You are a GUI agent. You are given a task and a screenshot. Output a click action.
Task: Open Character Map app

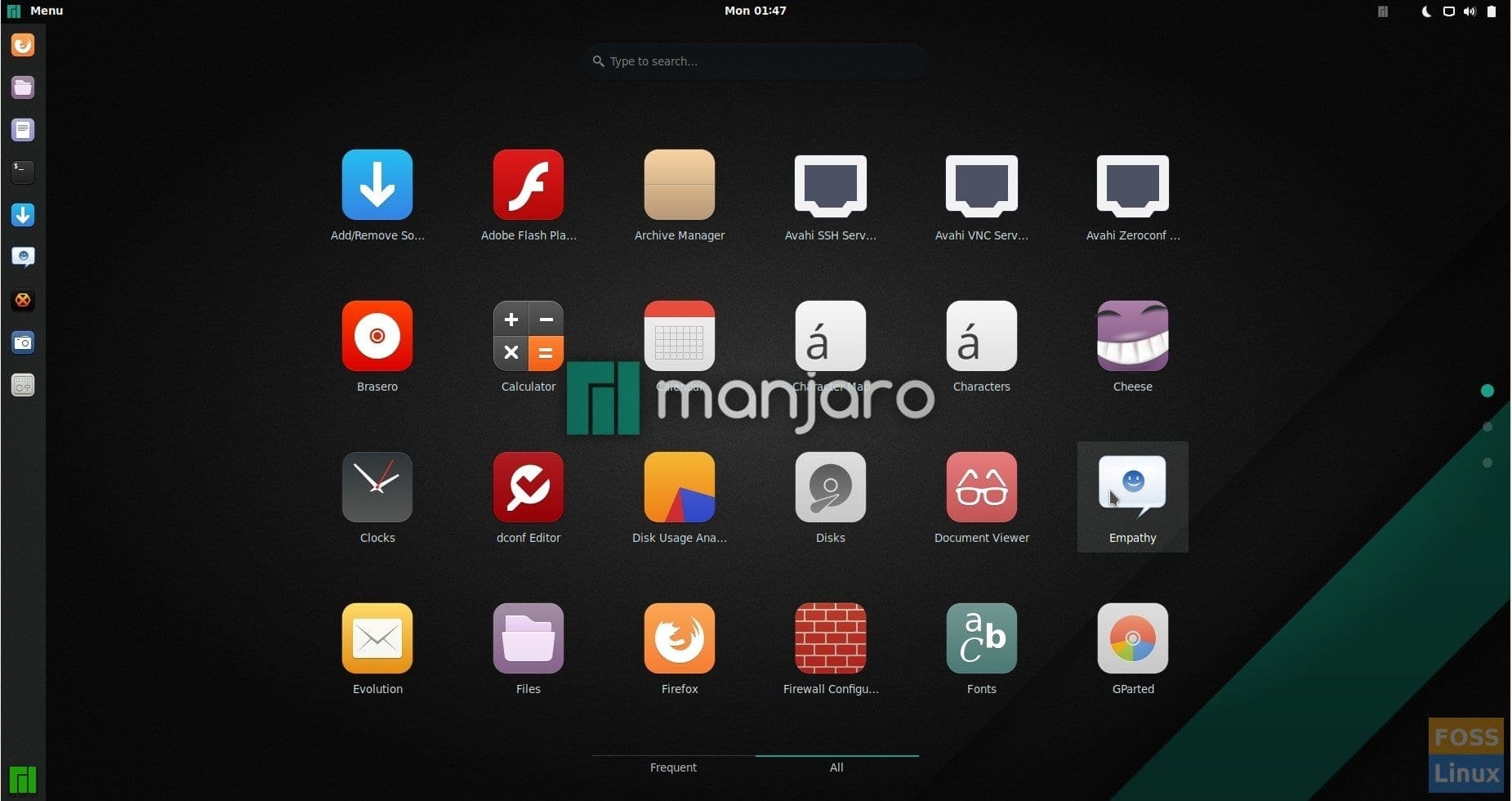click(x=830, y=336)
